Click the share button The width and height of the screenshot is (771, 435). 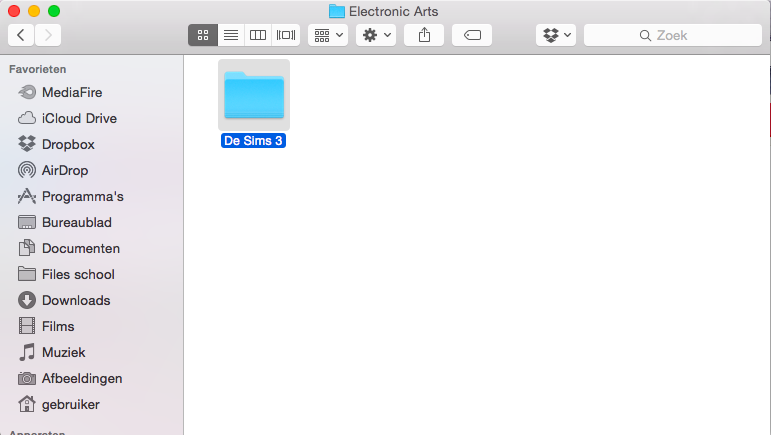tap(424, 35)
